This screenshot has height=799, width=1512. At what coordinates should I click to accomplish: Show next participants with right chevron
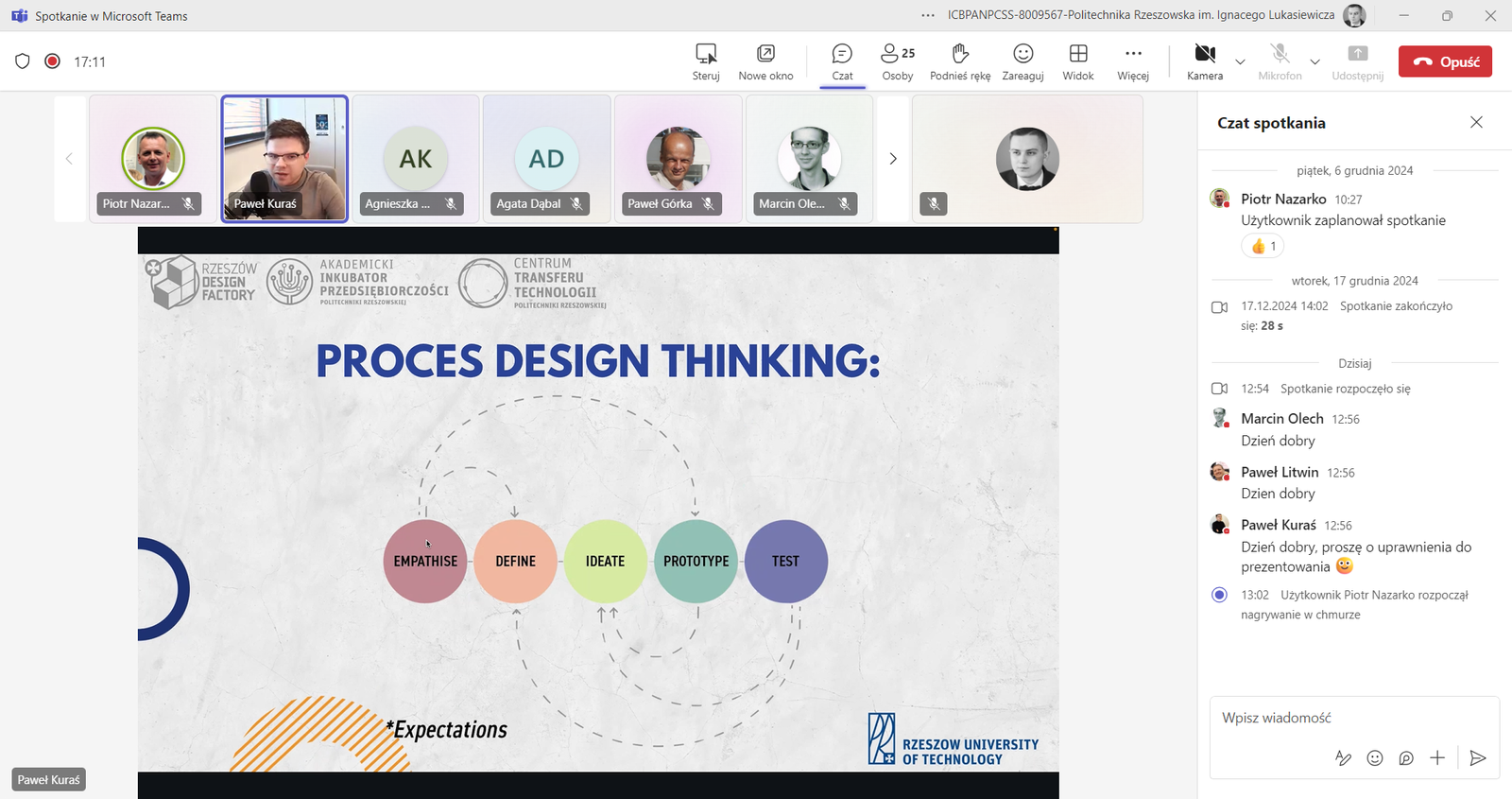coord(893,159)
